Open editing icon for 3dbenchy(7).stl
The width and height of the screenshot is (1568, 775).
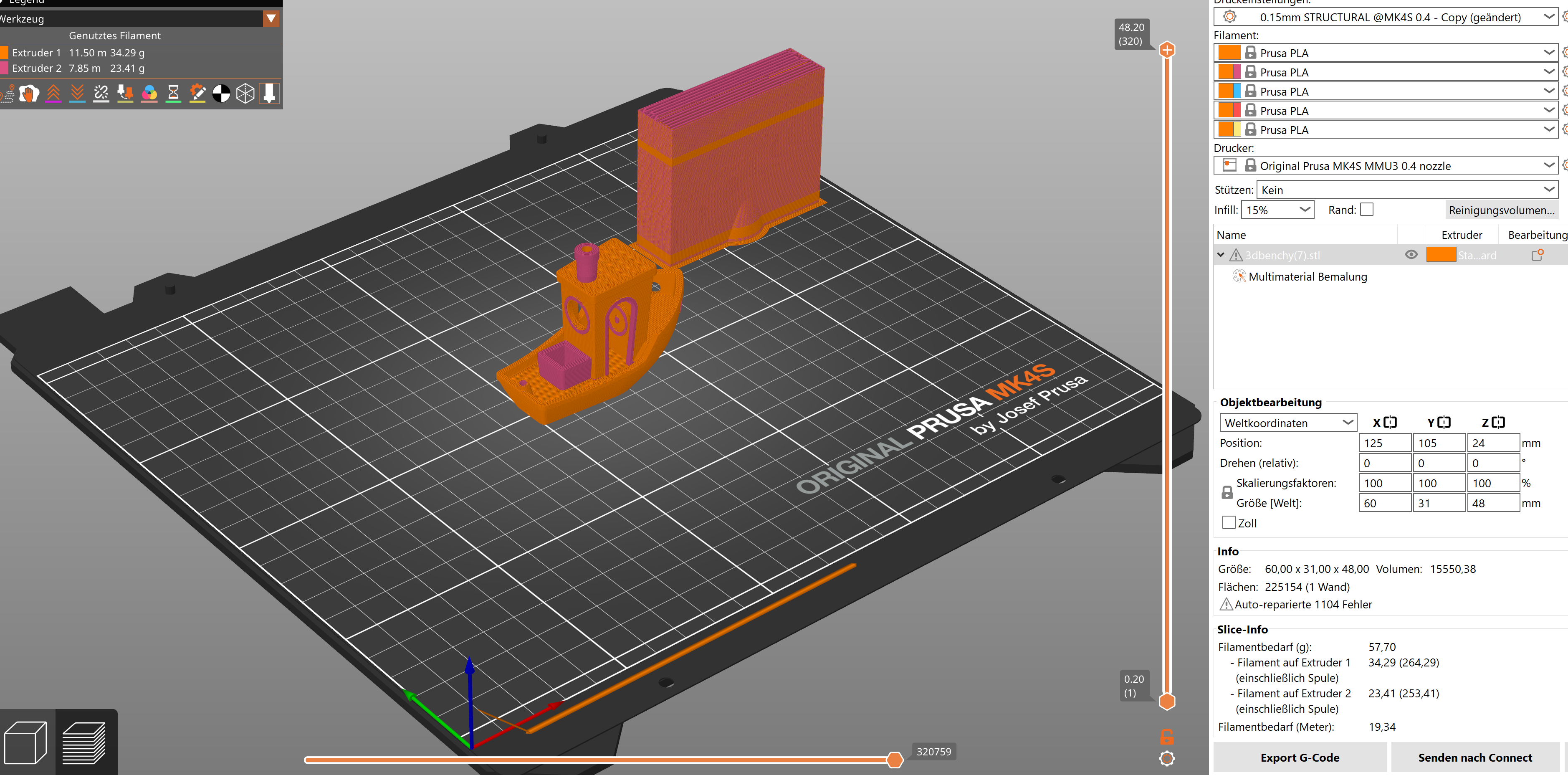[1537, 255]
